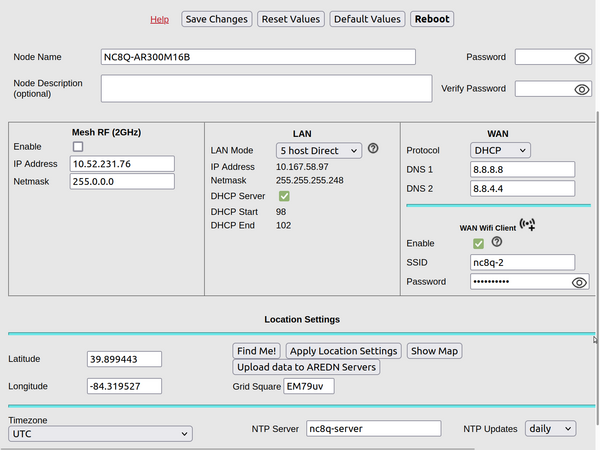Image resolution: width=600 pixels, height=450 pixels.
Task: Reveal node Password with eye icon
Action: click(x=582, y=58)
